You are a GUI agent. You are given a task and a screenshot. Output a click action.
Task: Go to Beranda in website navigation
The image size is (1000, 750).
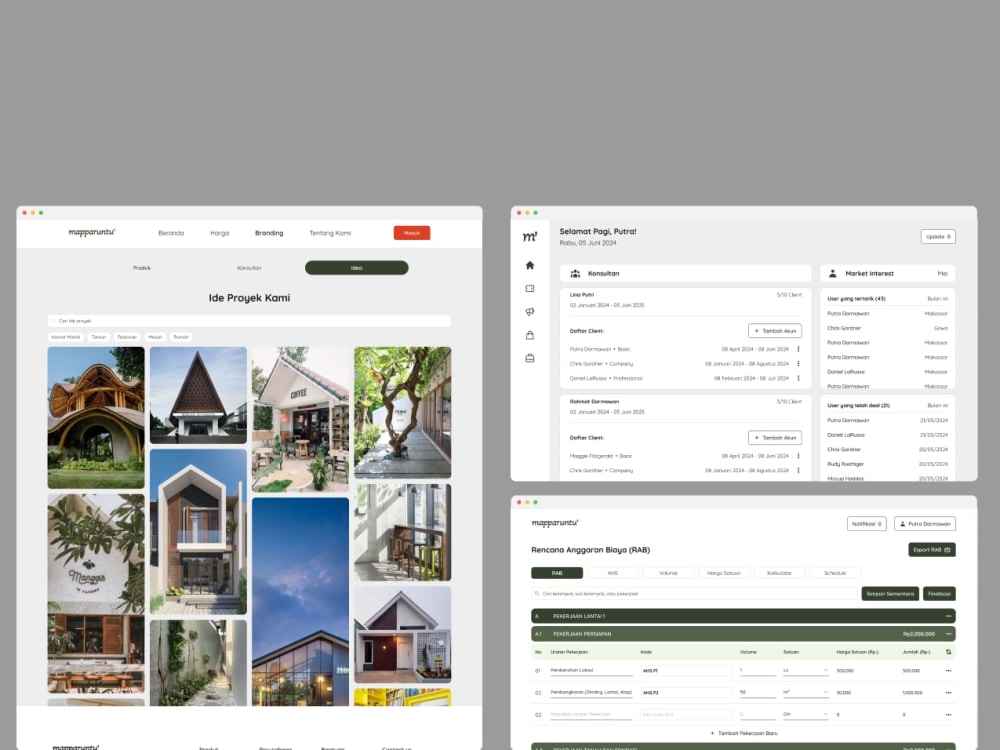(x=171, y=233)
